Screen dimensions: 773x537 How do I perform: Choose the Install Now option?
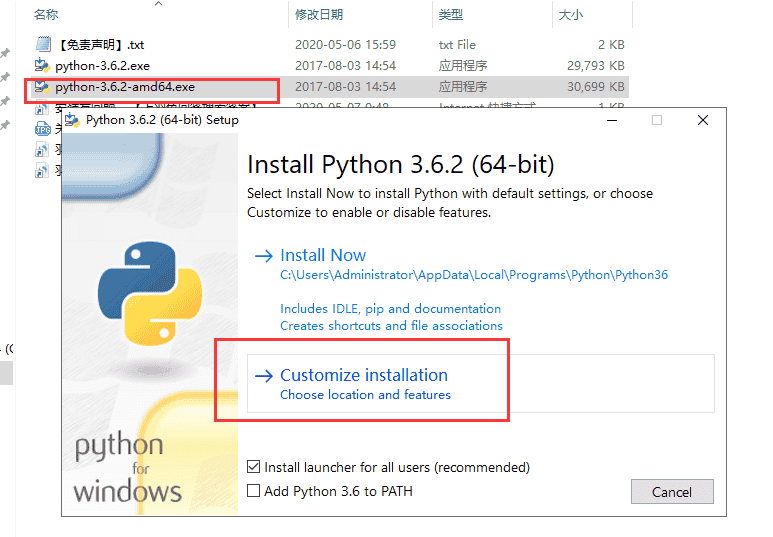pos(323,255)
